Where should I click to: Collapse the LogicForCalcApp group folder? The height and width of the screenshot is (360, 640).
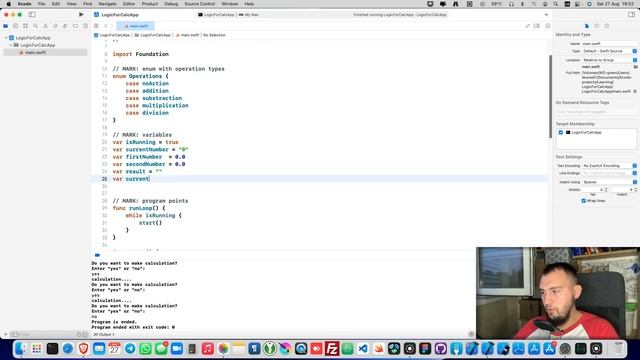click(x=11, y=45)
